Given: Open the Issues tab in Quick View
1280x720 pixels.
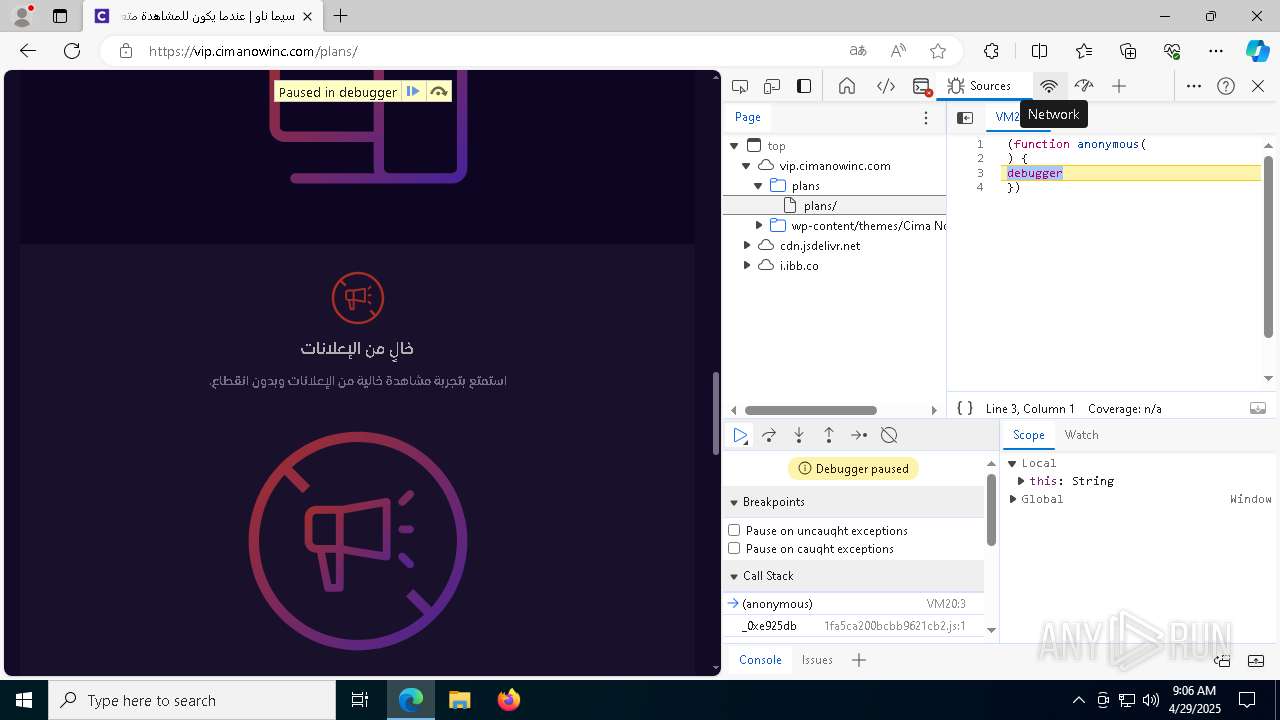Looking at the screenshot, I should (817, 660).
